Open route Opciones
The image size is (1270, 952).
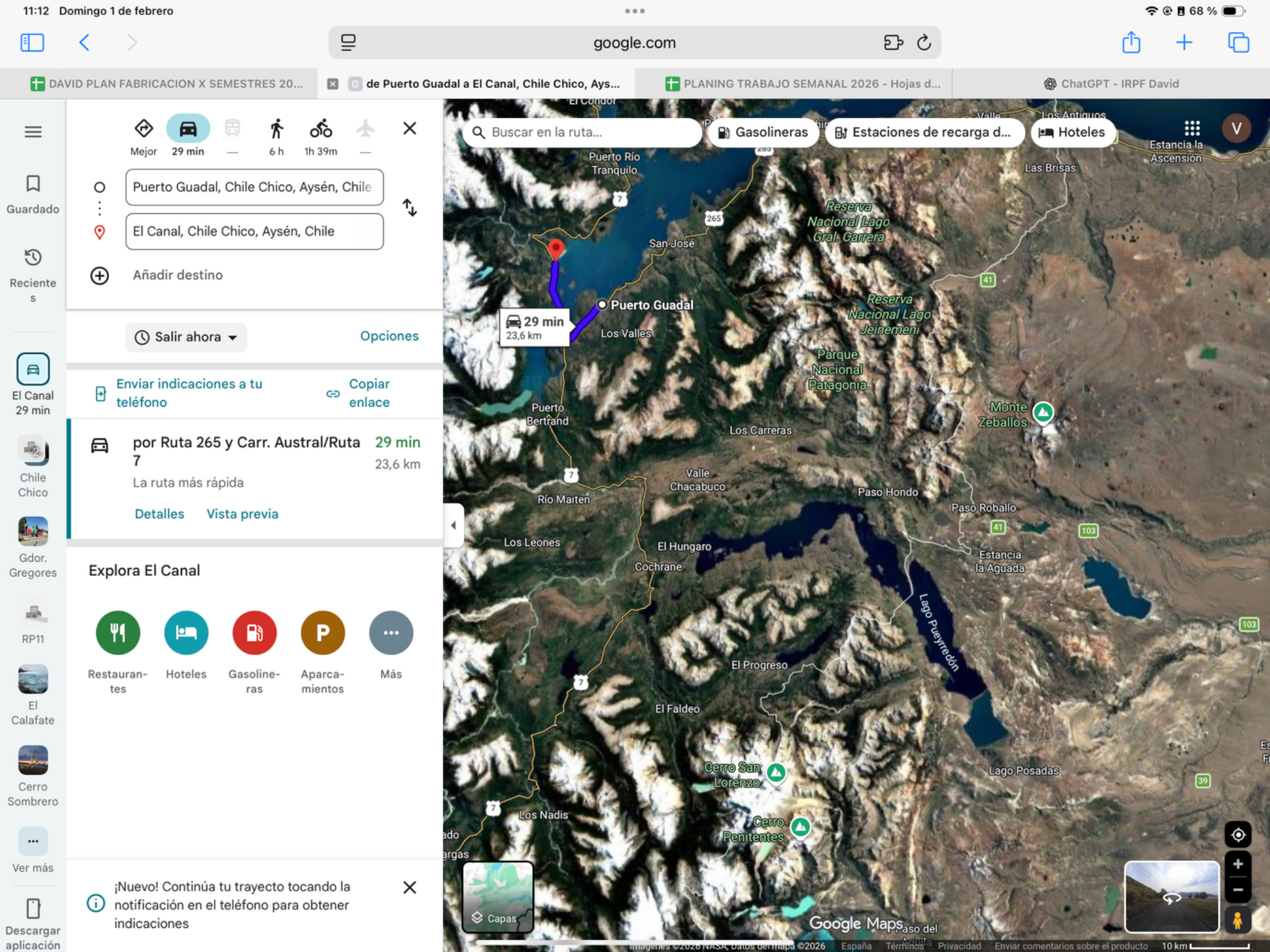389,336
